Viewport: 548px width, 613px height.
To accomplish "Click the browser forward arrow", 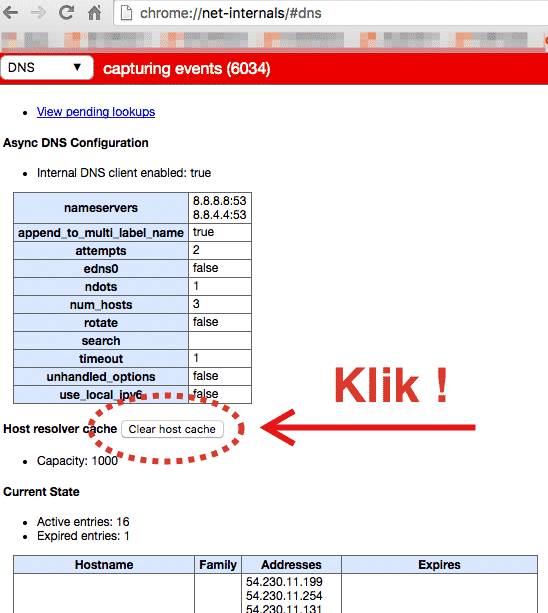I will (38, 13).
